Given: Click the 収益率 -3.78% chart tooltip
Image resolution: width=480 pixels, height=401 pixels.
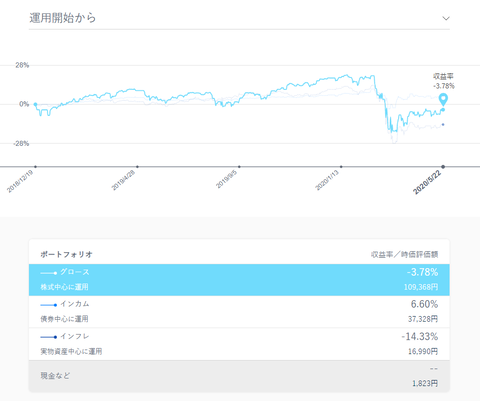Looking at the screenshot, I should pos(444,81).
